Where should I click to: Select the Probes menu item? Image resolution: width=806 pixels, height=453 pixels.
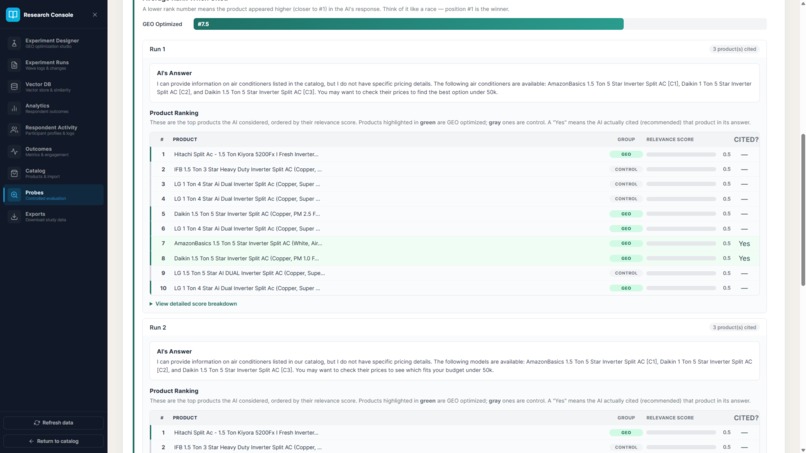(53, 195)
